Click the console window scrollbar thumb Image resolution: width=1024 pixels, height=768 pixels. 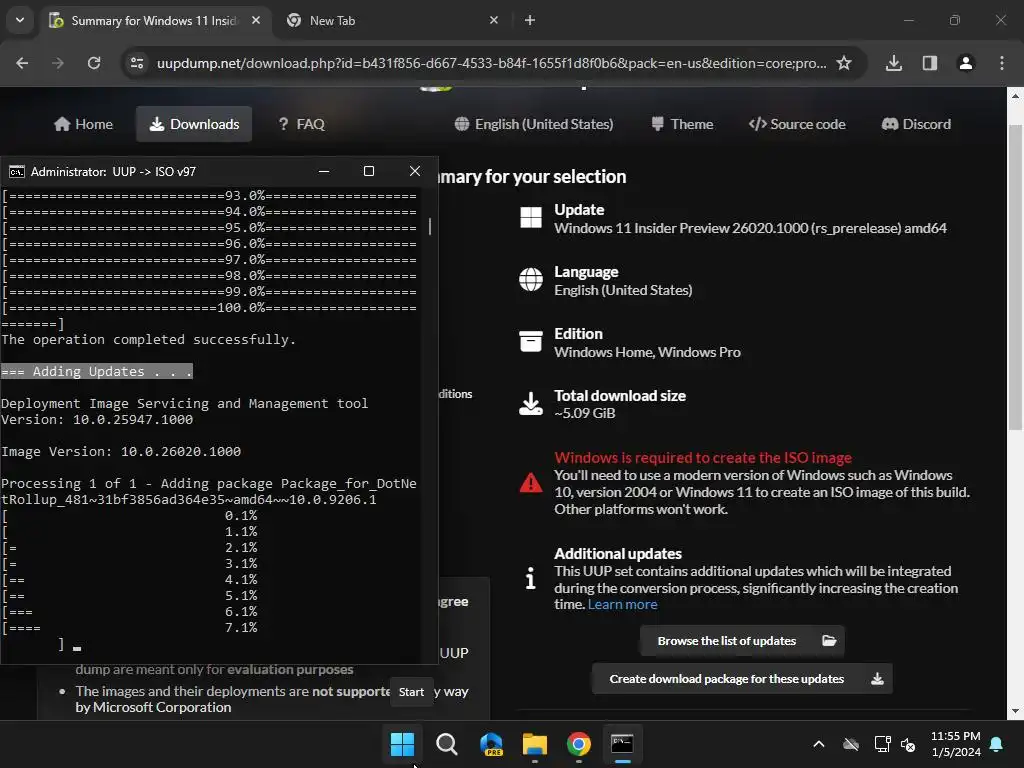coord(430,226)
